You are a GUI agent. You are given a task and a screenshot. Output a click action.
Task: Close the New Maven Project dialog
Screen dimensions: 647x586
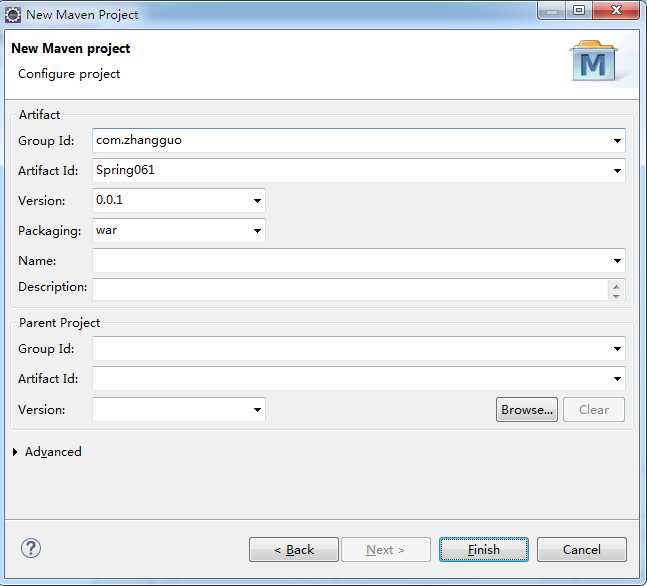click(616, 10)
